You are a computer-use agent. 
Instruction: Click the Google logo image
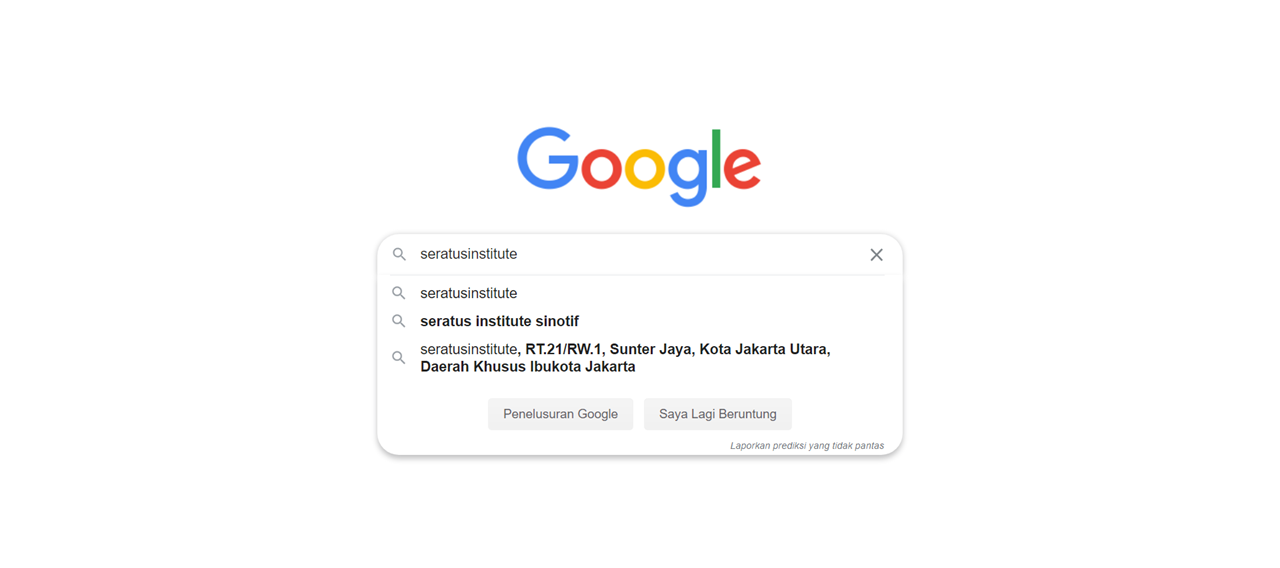[x=639, y=167]
